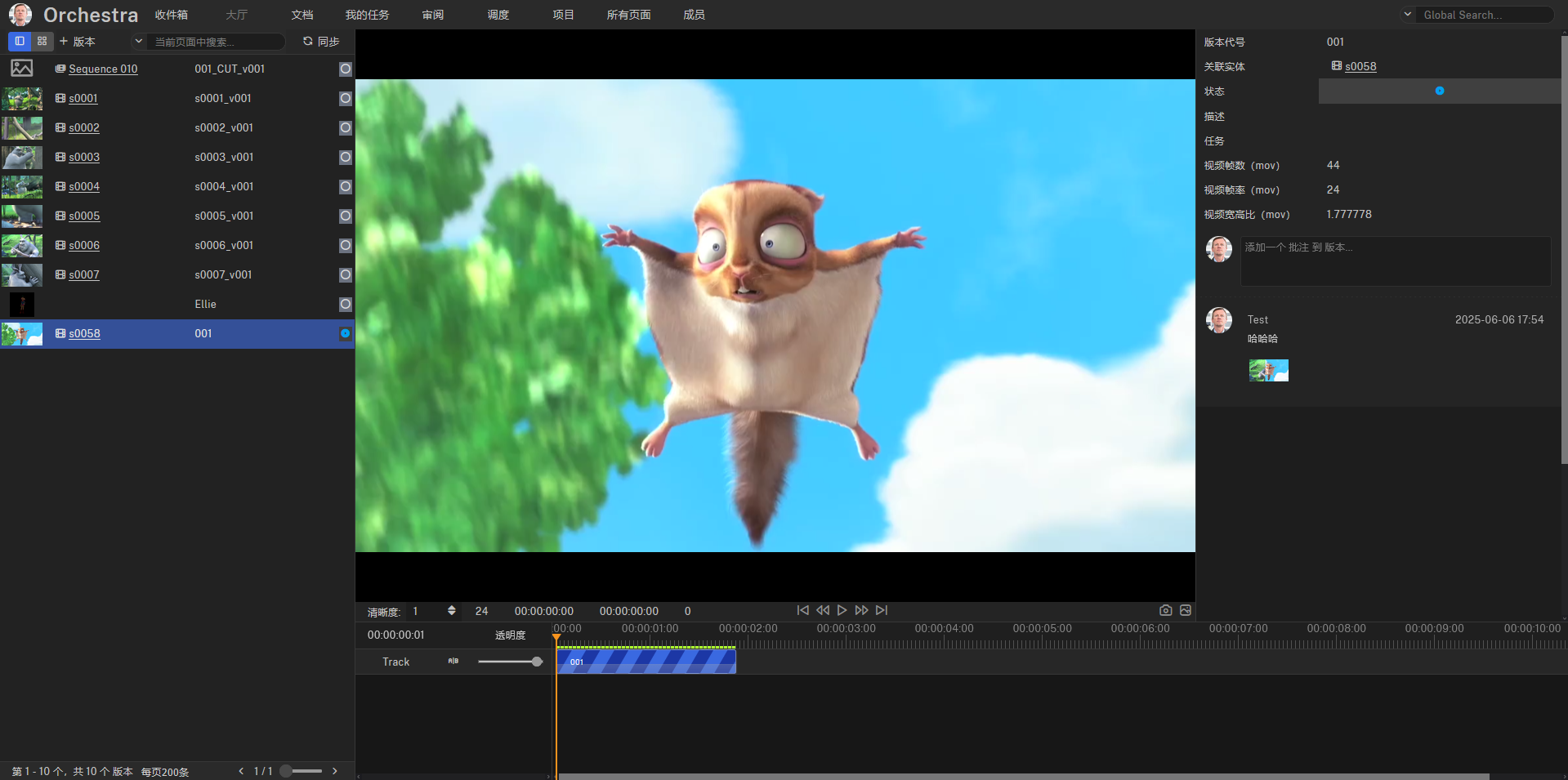Click the image icon beside the camera
Screen dimensions: 1568x780
pyautogui.click(x=1186, y=610)
